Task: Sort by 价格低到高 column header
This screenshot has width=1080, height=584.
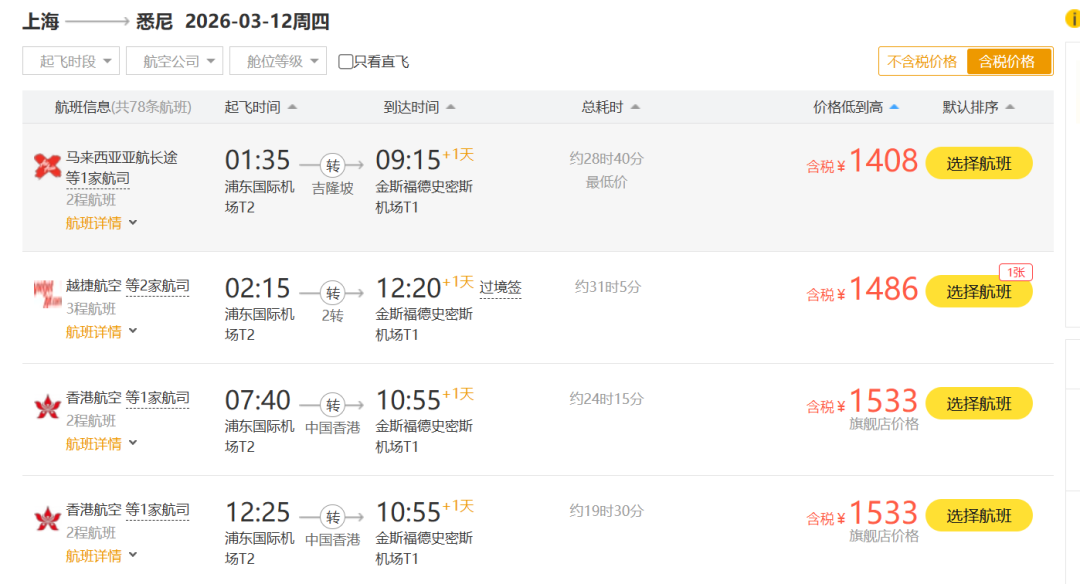Action: pyautogui.click(x=855, y=108)
